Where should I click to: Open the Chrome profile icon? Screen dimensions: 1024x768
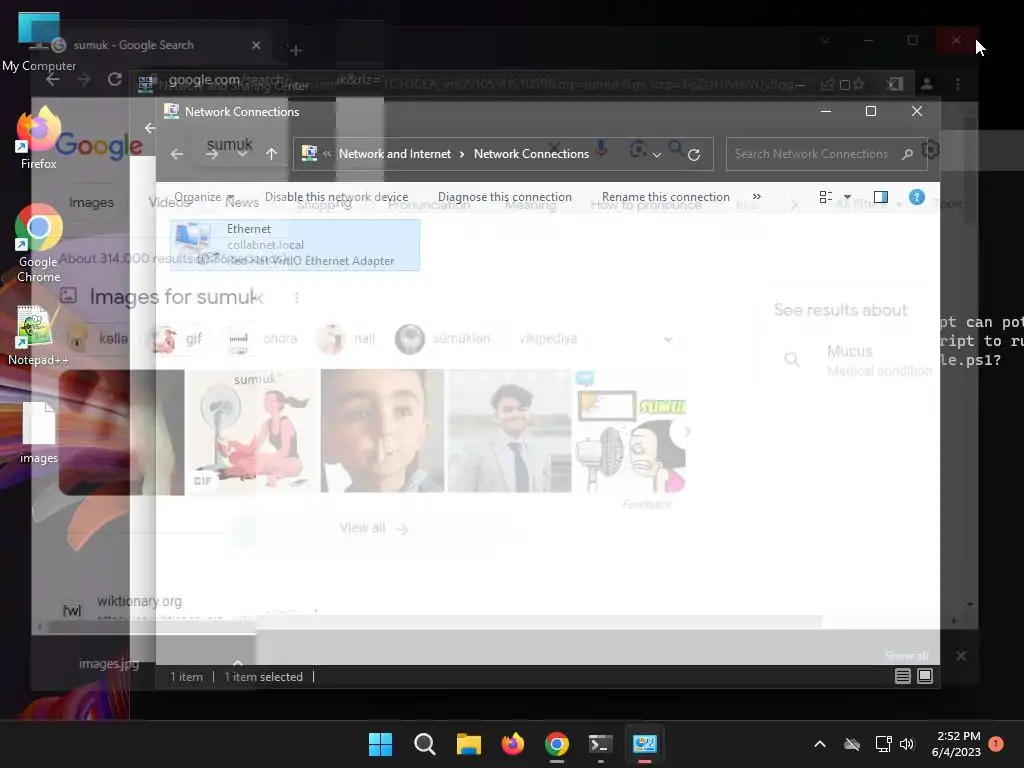point(927,84)
